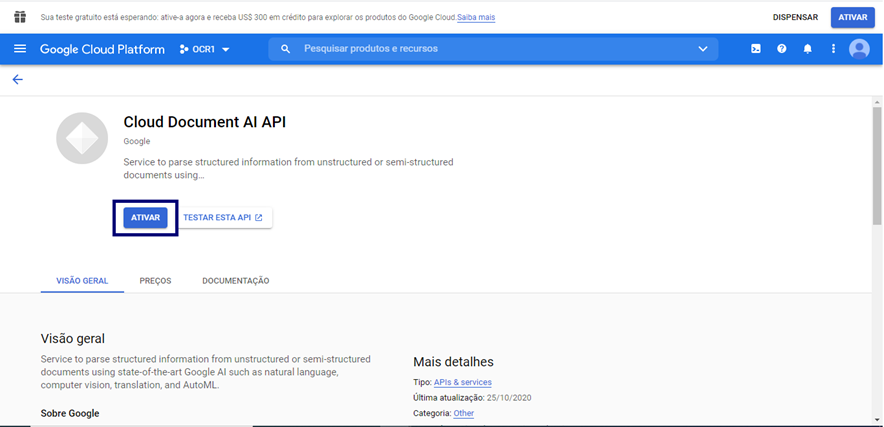Click the Visão geral section heading
Viewport: 884px width, 427px height.
(73, 338)
